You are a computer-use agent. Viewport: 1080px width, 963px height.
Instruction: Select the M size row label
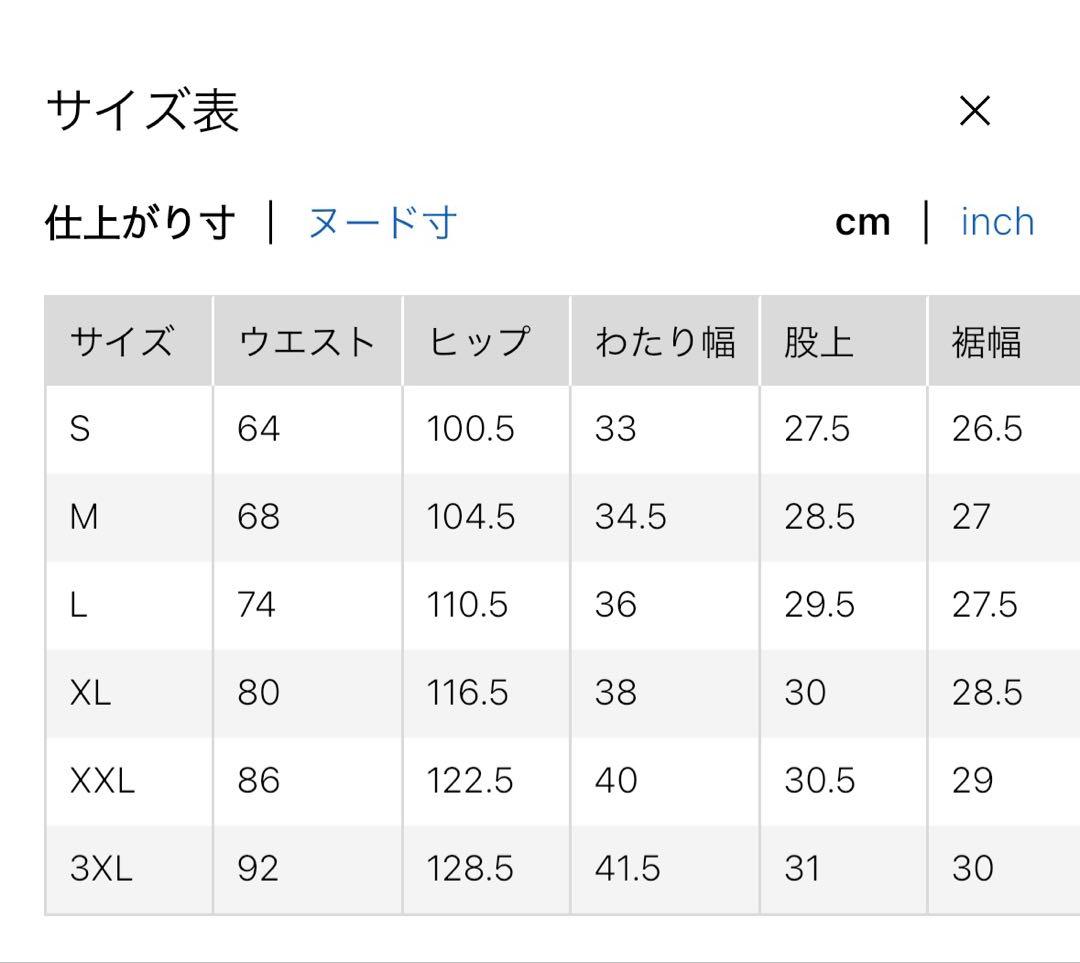(84, 517)
